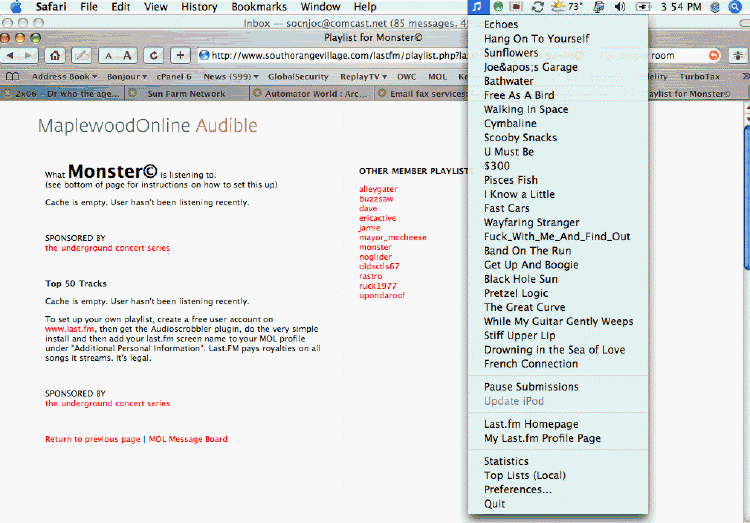Open the Bookmarks menu

(259, 7)
